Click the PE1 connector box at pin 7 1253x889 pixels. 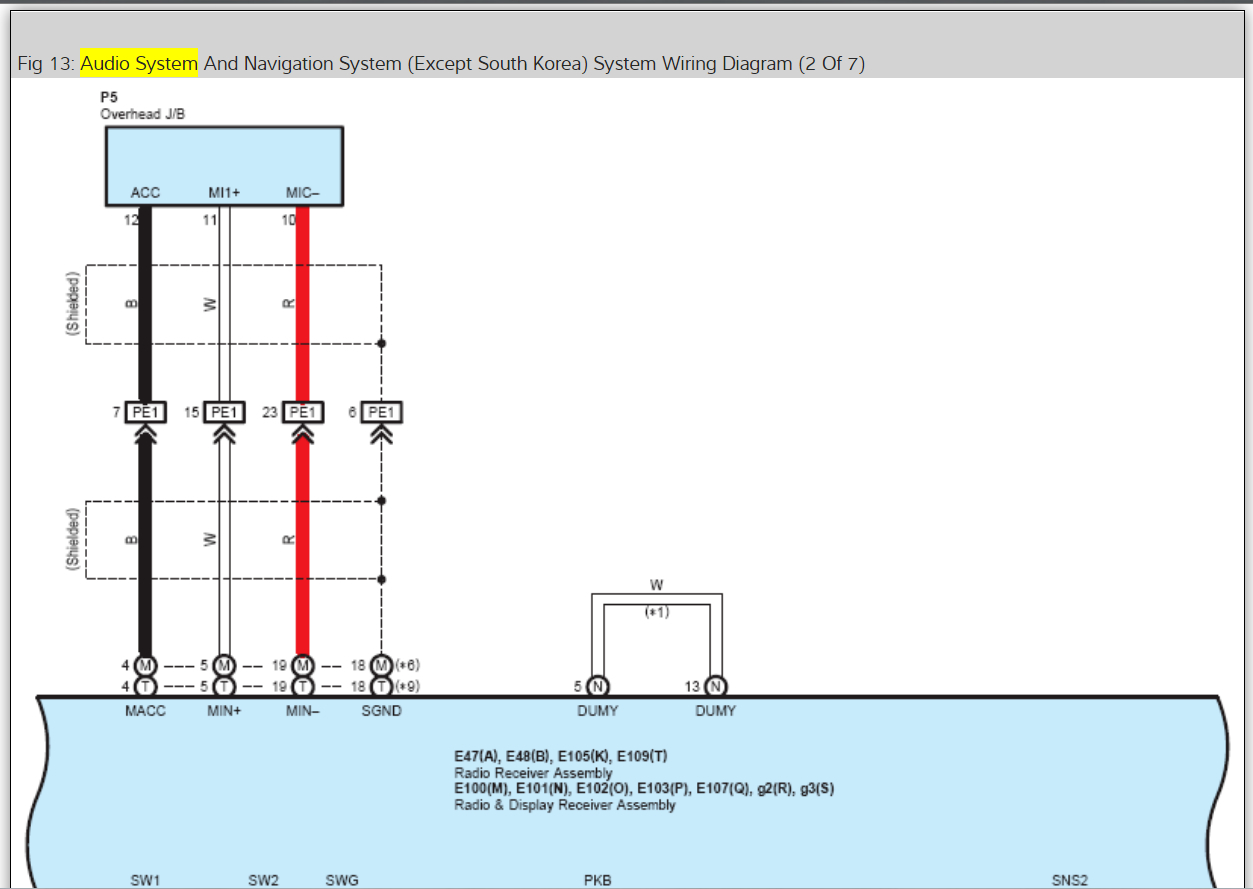click(x=145, y=412)
